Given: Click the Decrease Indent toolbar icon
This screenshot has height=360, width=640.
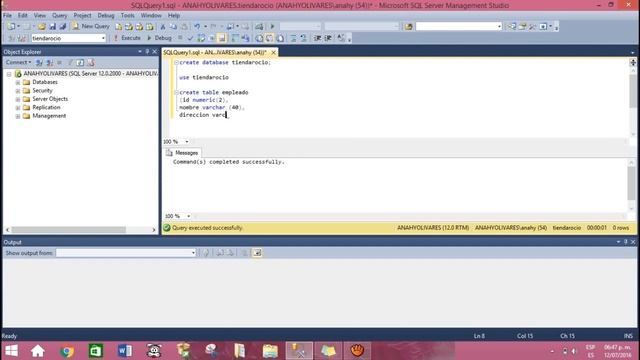Looking at the screenshot, I should [x=317, y=38].
